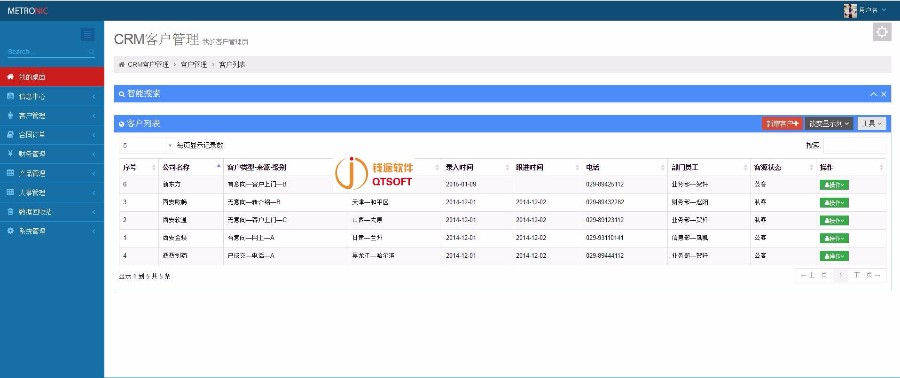Open 操作 dropdown for row number 4
The width and height of the screenshot is (900, 378).
click(x=834, y=256)
